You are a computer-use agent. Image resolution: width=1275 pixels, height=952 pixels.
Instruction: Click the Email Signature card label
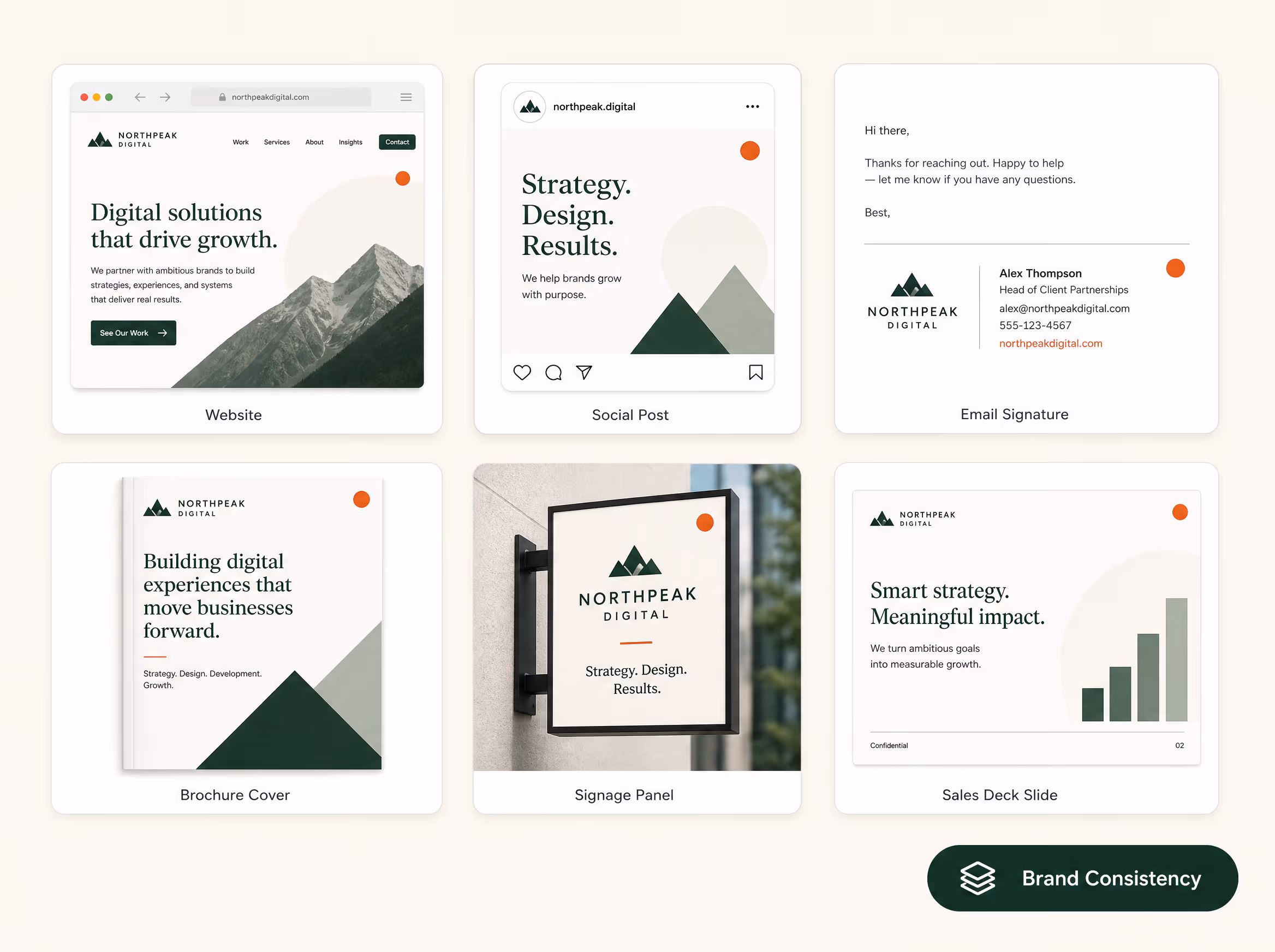(1014, 414)
